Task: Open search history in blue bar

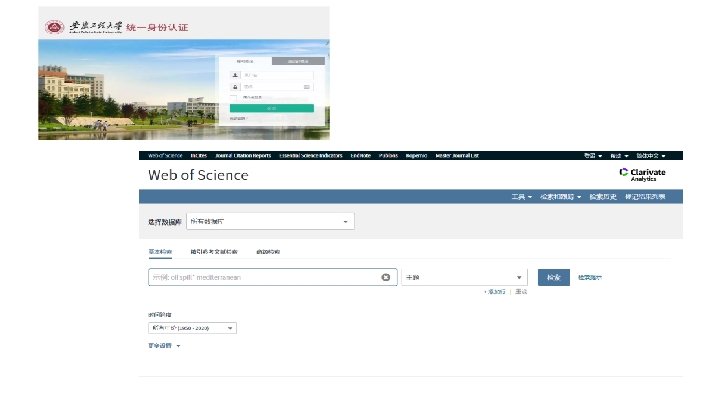Action: point(603,197)
